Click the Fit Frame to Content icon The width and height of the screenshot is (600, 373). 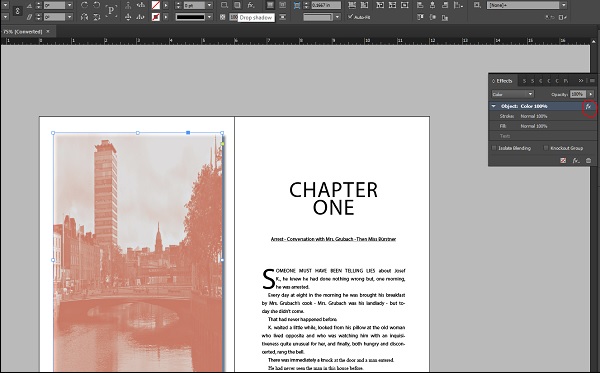pos(392,5)
